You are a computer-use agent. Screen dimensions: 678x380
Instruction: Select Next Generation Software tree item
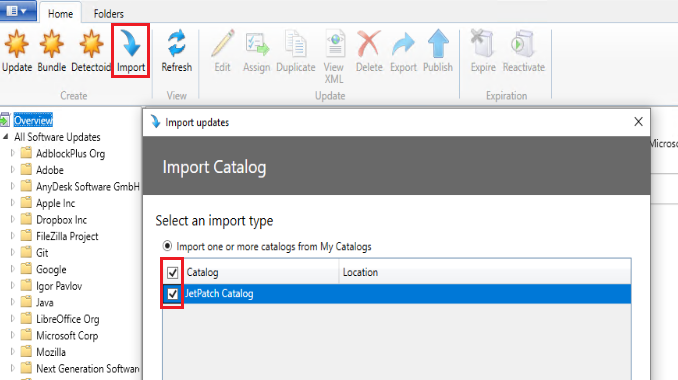88,369
